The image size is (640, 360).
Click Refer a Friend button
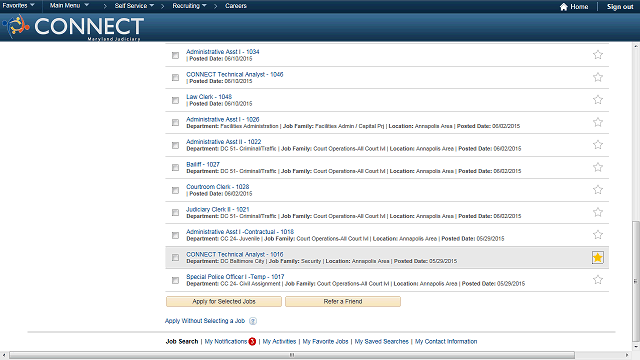pos(343,302)
